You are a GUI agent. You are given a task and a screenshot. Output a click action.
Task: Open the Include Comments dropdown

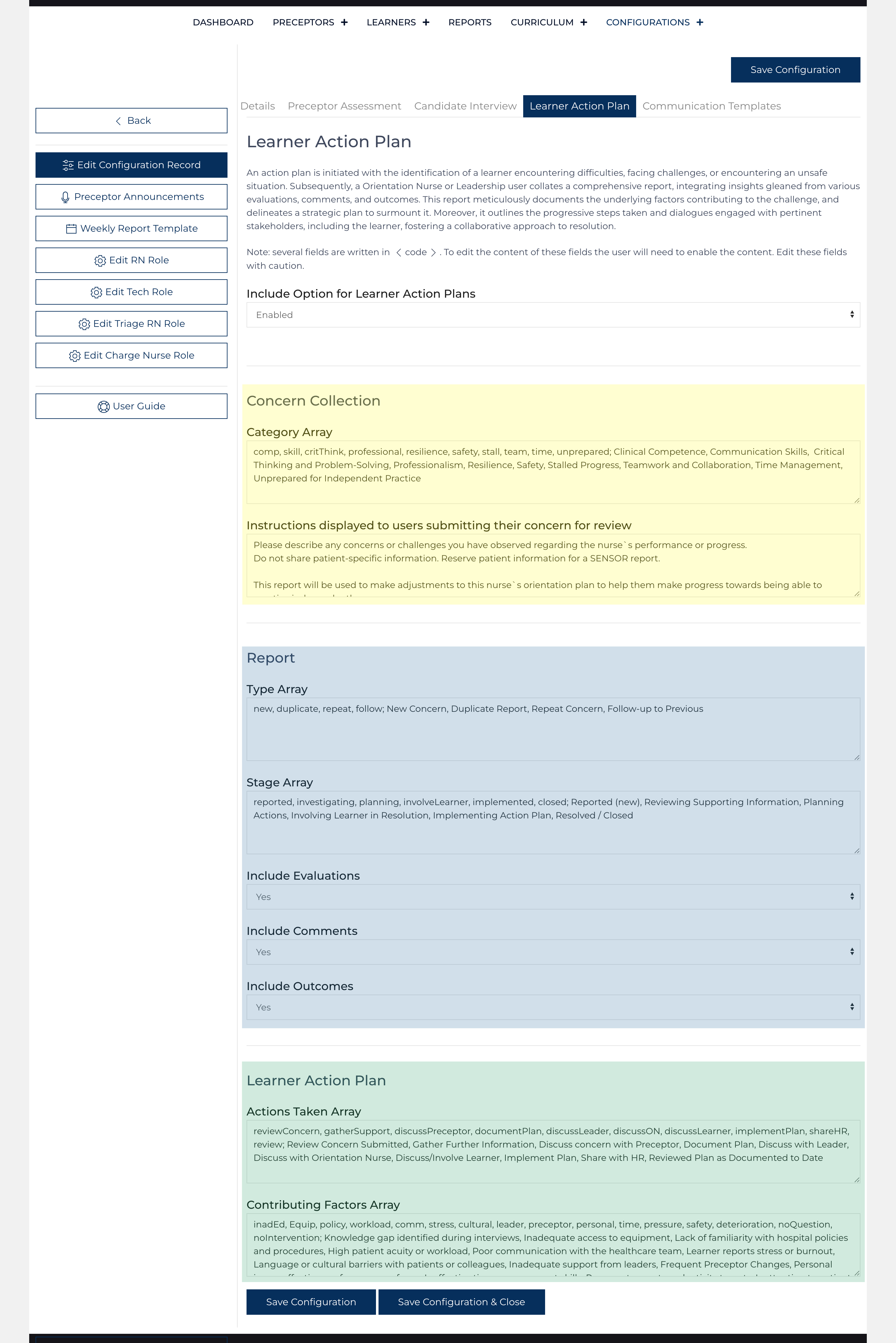point(553,952)
